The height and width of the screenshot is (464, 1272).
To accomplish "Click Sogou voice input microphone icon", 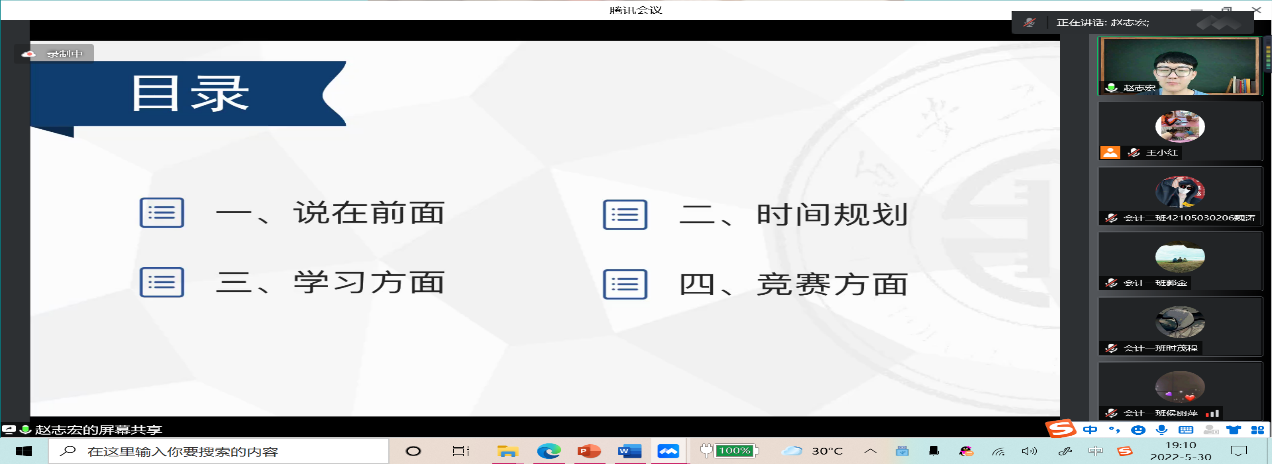I will click(1162, 429).
